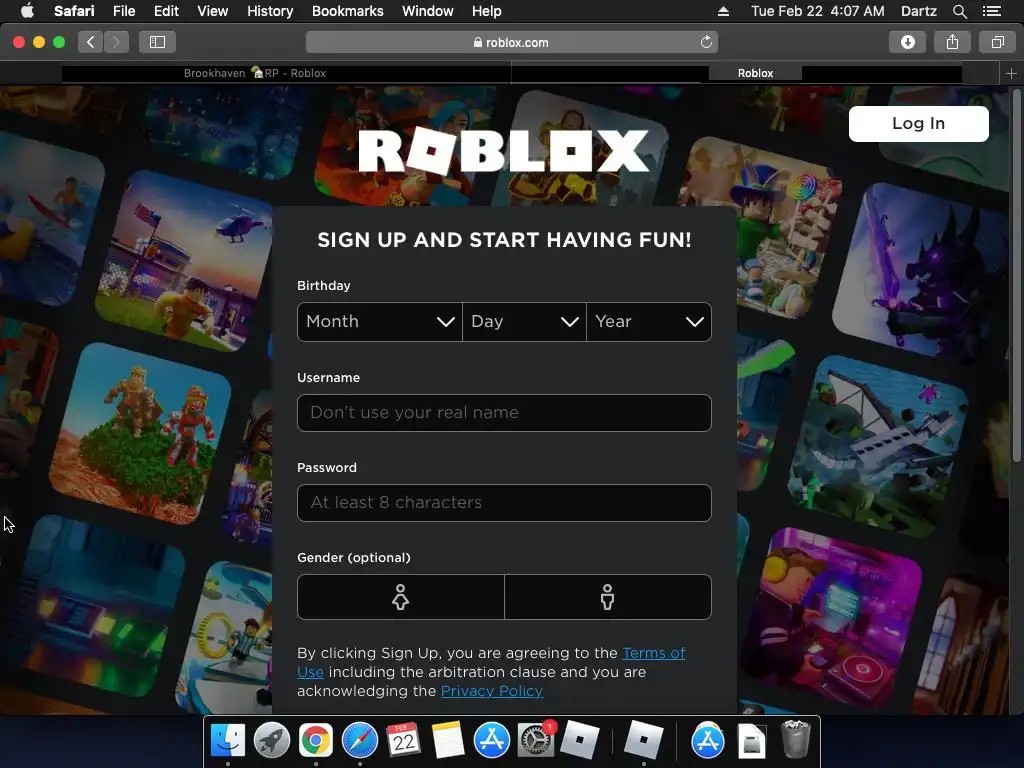Open the File menu
This screenshot has width=1024, height=768.
(x=123, y=11)
